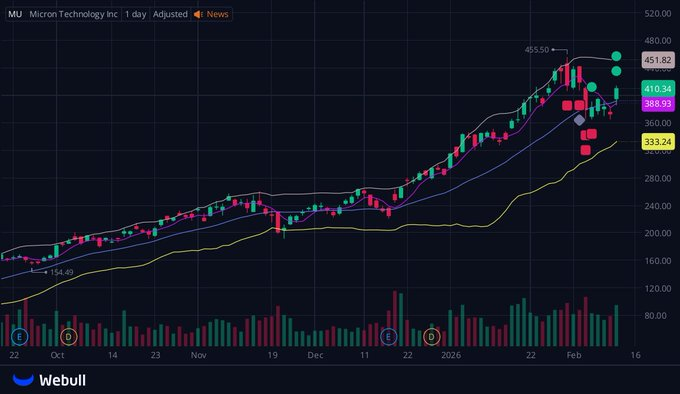
Task: Click the Micron Technology Inc name
Action: point(73,14)
